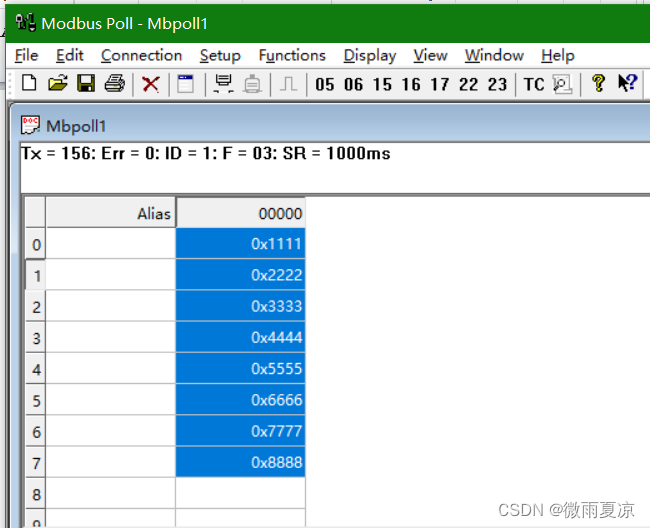Image resolution: width=650 pixels, height=528 pixels.
Task: Open the Read/Write definition window icon
Action: pyautogui.click(x=185, y=83)
